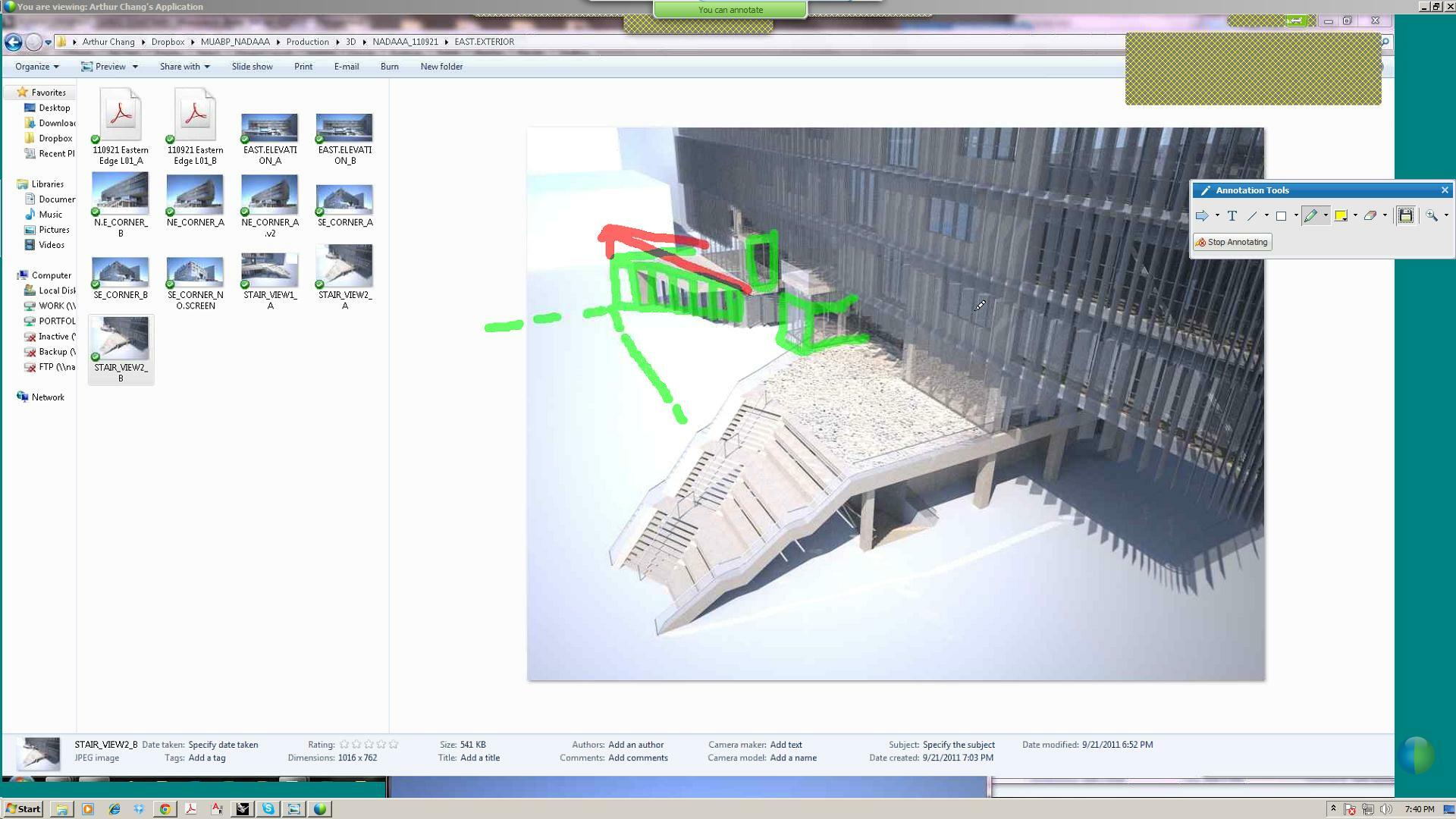Screen dimensions: 1456x819
Task: Select the line drawing tool
Action: pyautogui.click(x=1252, y=216)
